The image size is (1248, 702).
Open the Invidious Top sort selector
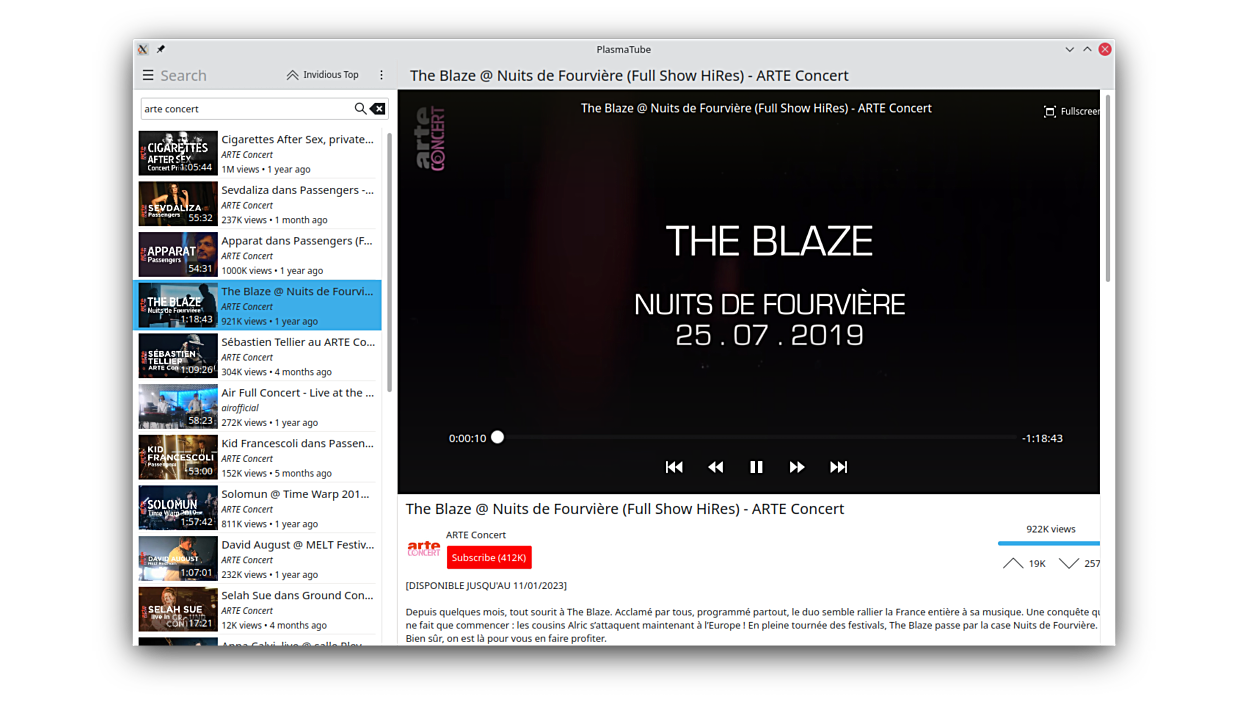click(322, 75)
